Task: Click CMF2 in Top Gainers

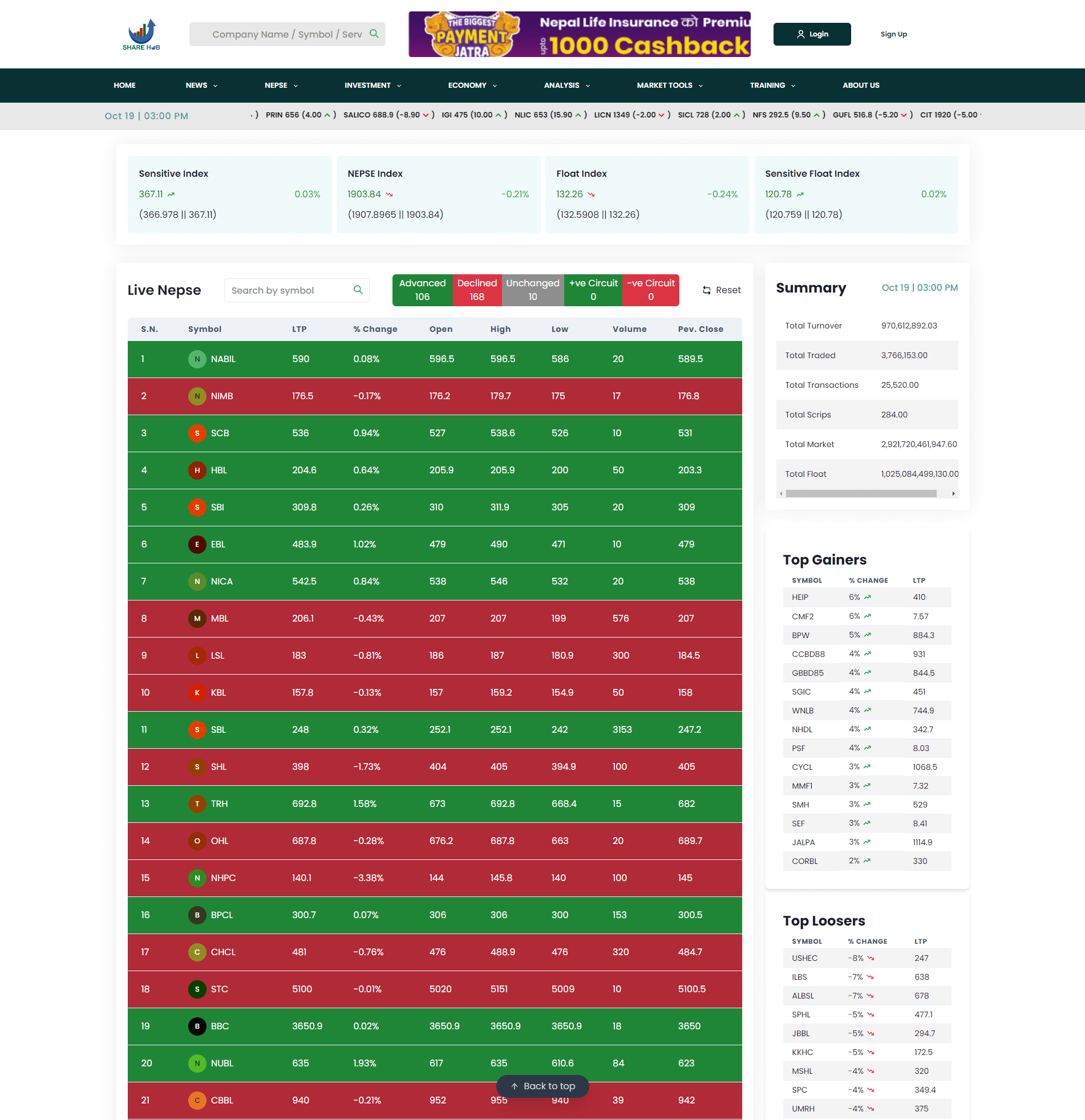Action: pos(803,616)
